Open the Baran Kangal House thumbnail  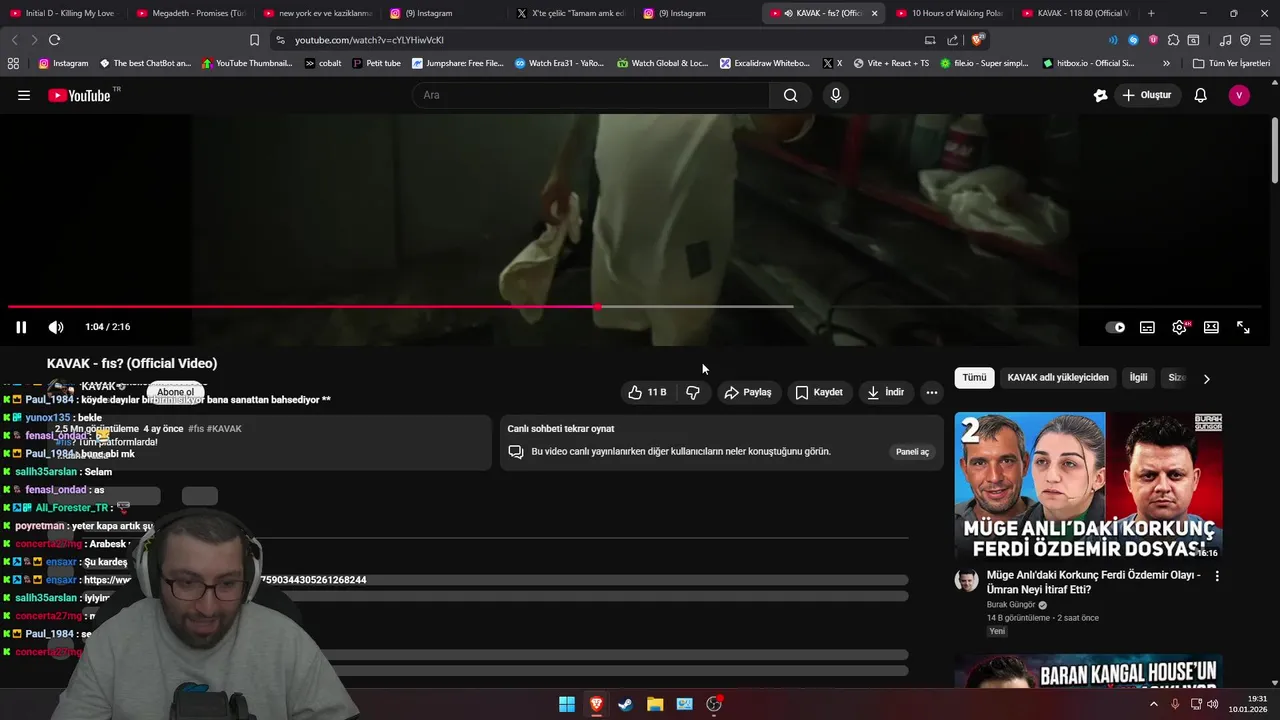pos(1088,672)
